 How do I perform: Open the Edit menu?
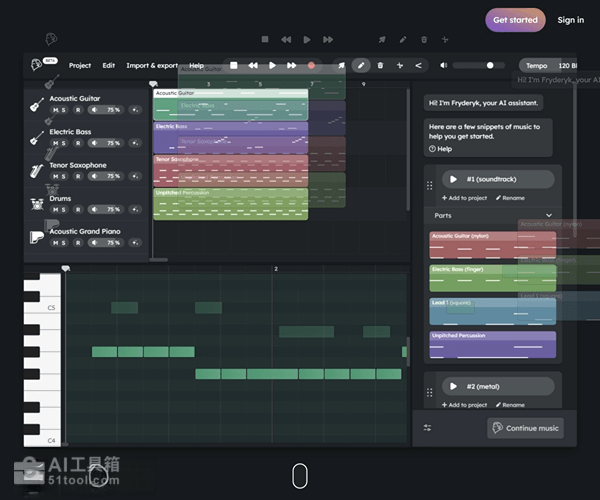108,65
